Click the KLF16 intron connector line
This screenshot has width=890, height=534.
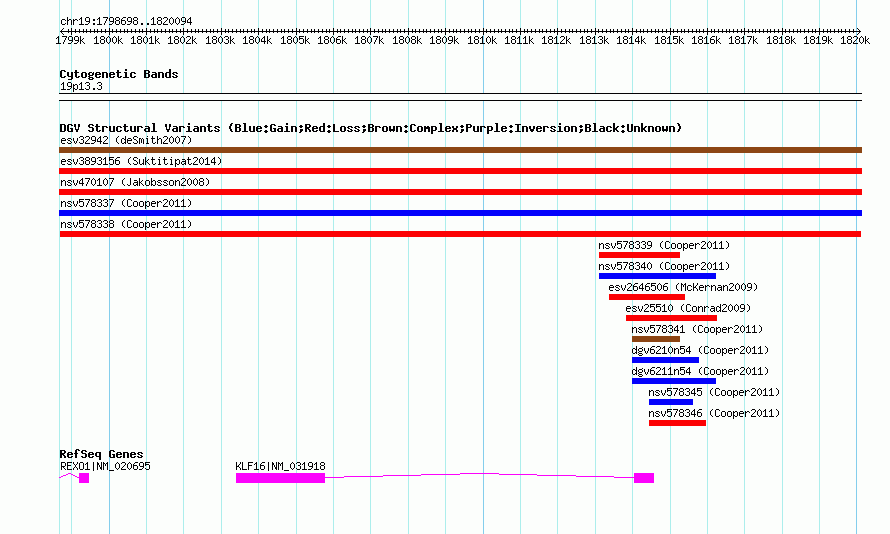pyautogui.click(x=480, y=474)
